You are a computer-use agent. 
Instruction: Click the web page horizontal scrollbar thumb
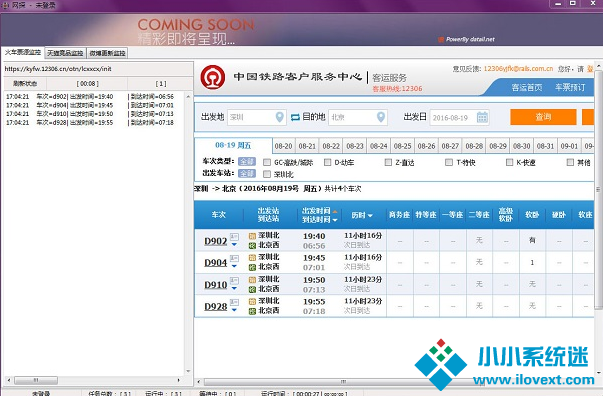[343, 382]
